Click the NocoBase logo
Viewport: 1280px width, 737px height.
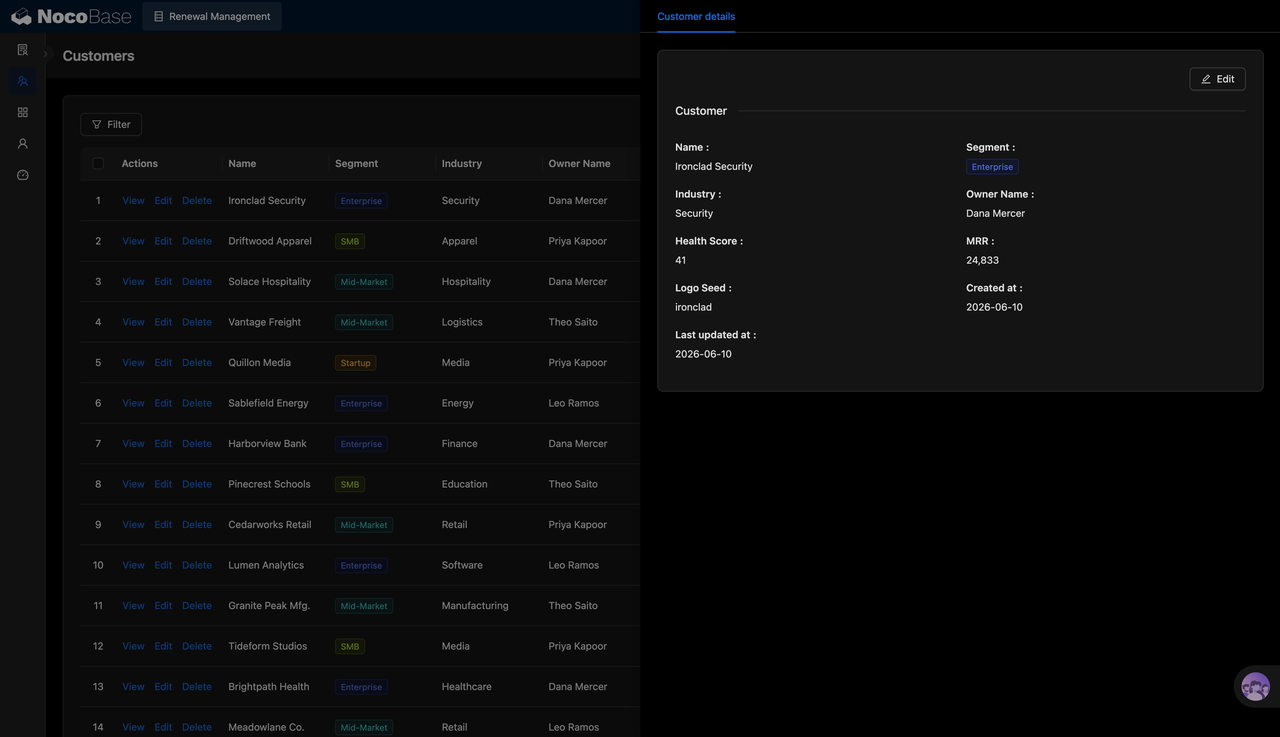pos(72,16)
